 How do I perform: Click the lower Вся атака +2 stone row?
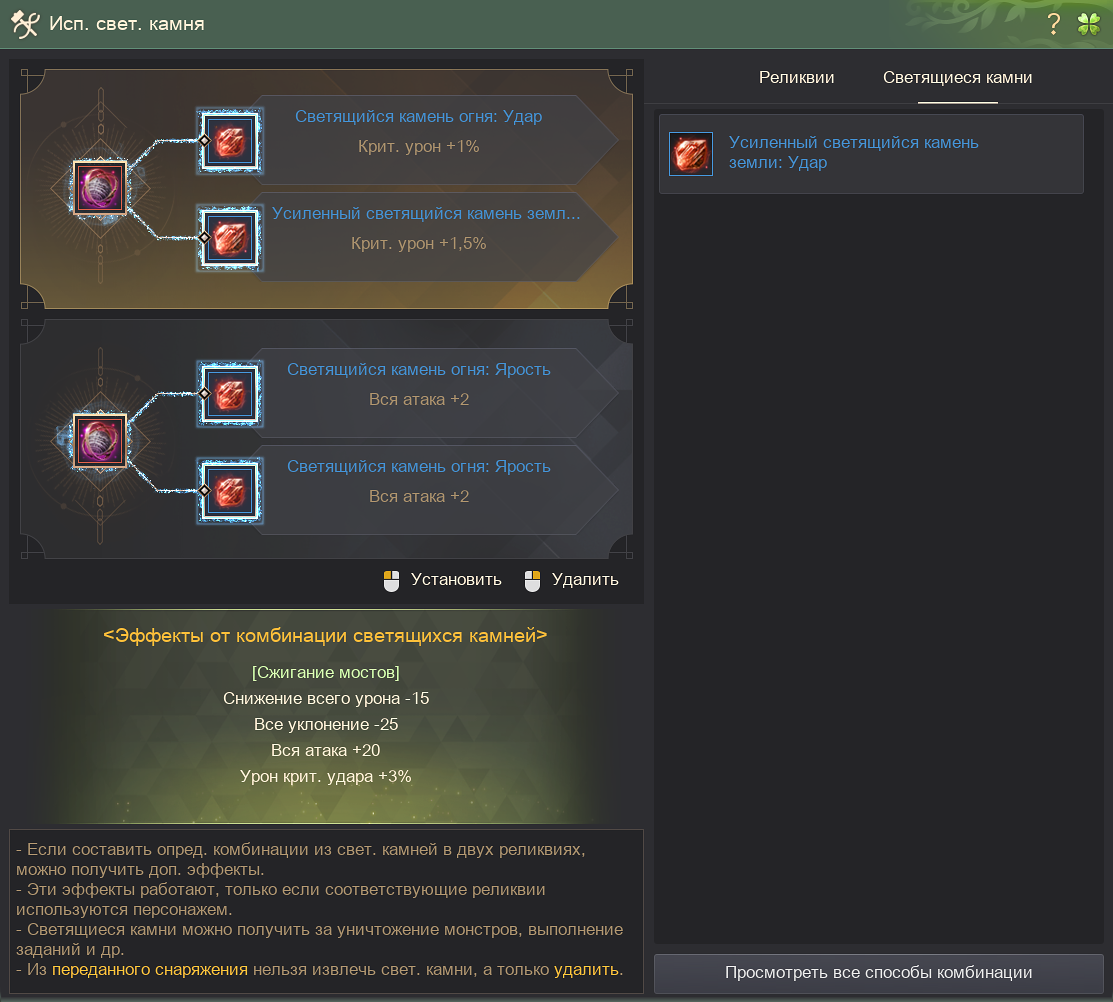point(433,490)
